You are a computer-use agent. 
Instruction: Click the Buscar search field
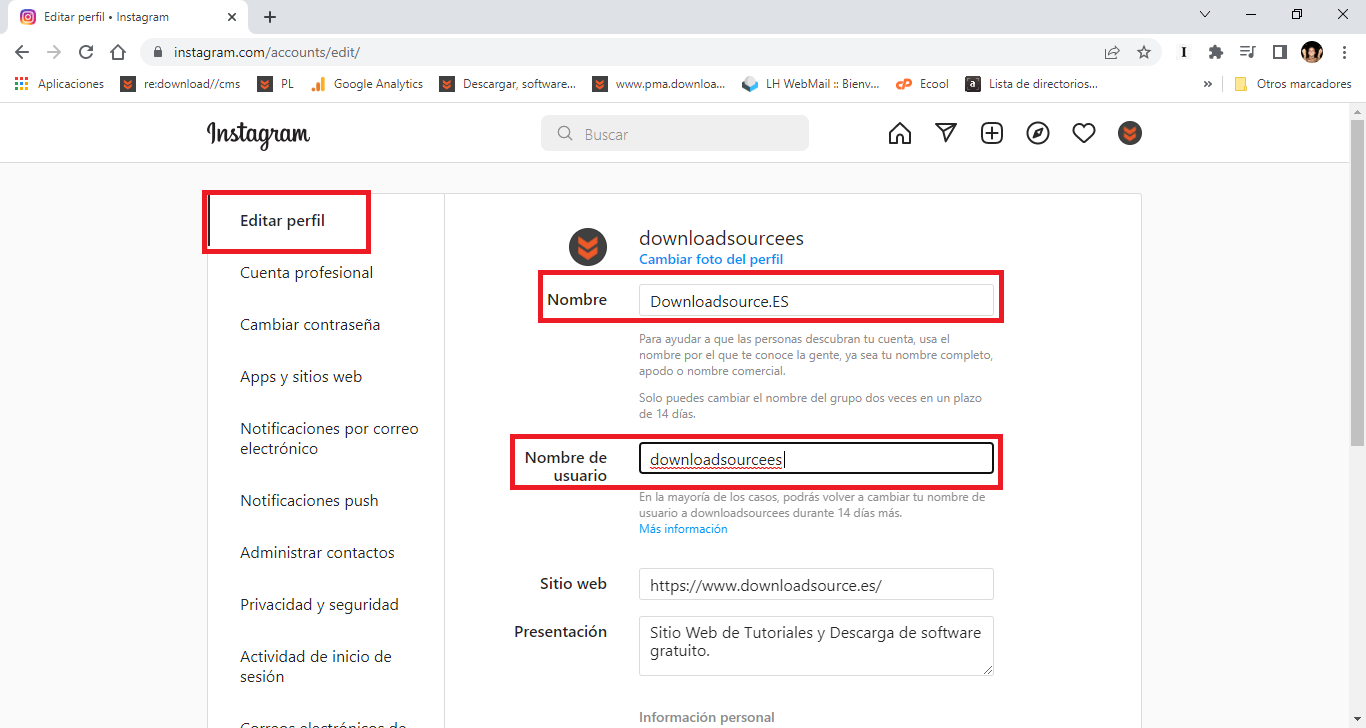tap(675, 133)
